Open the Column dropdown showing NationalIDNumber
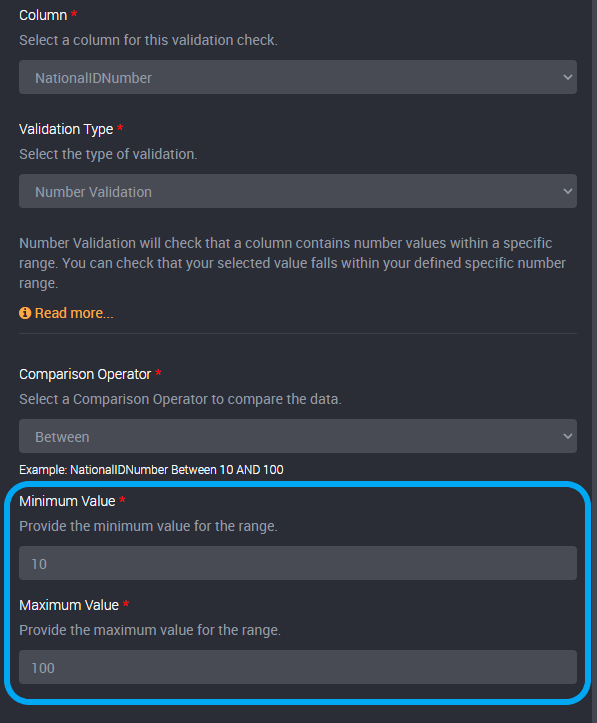This screenshot has width=597, height=723. 298,77
